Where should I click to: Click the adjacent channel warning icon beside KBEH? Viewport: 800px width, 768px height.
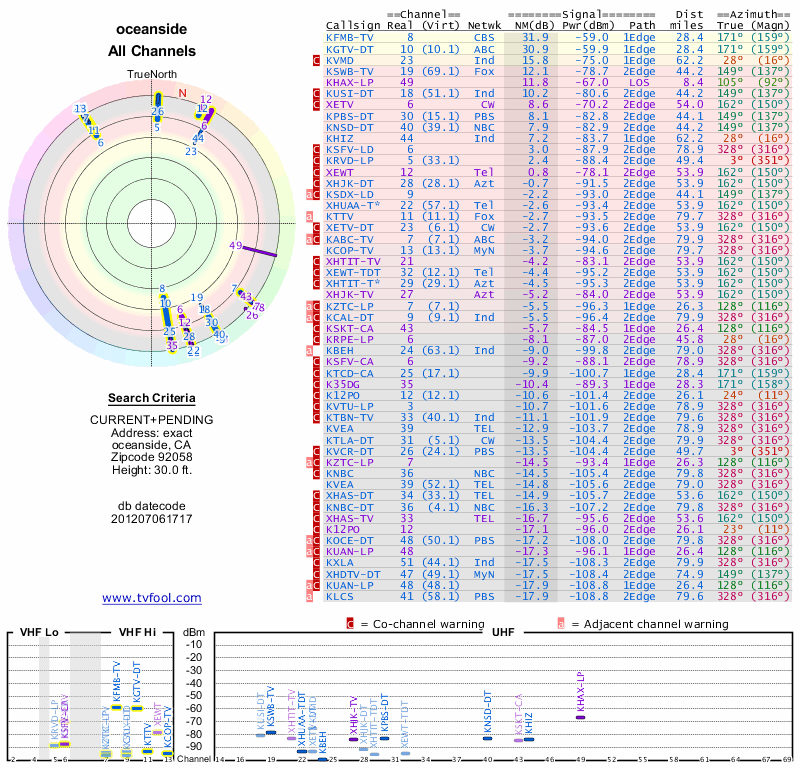(309, 350)
